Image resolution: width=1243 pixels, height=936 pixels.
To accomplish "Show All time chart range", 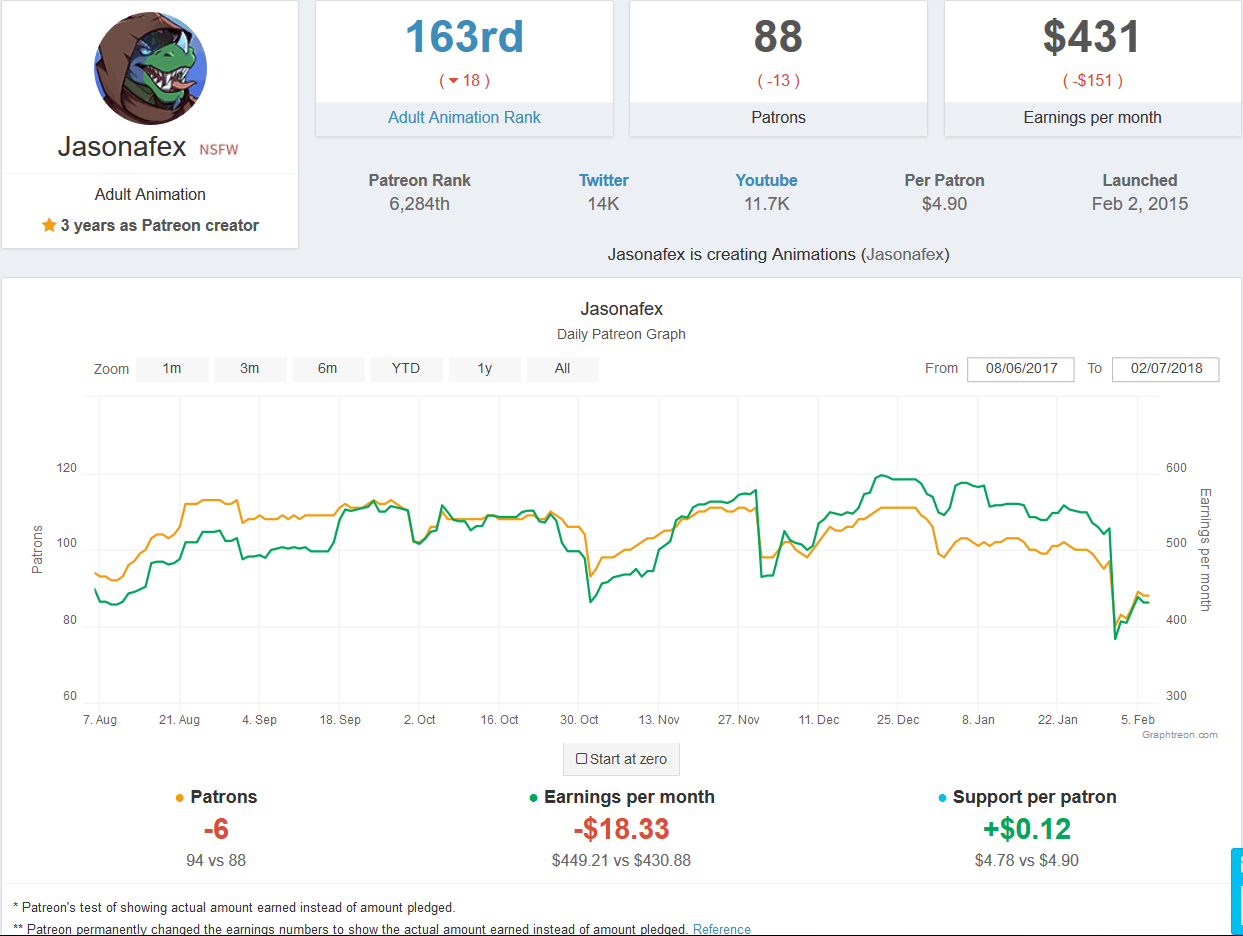I will point(563,369).
